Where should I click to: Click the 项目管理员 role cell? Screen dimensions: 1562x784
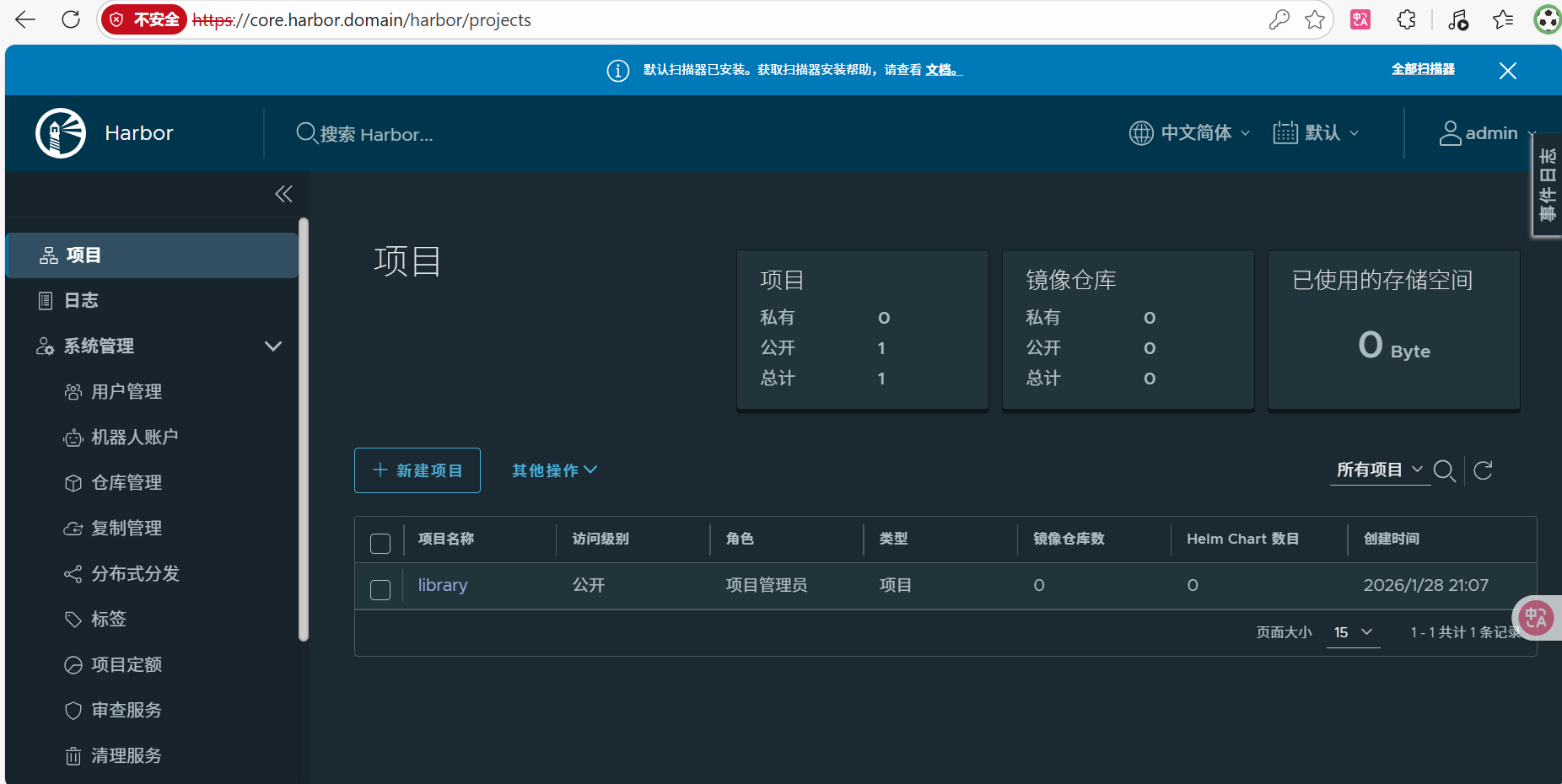(767, 585)
